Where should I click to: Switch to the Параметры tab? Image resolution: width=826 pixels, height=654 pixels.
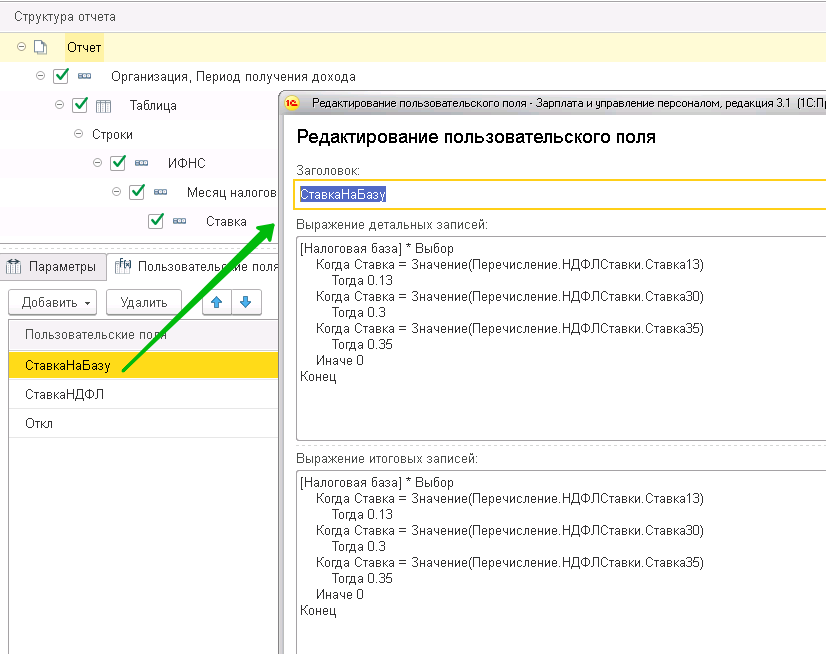coord(51,267)
